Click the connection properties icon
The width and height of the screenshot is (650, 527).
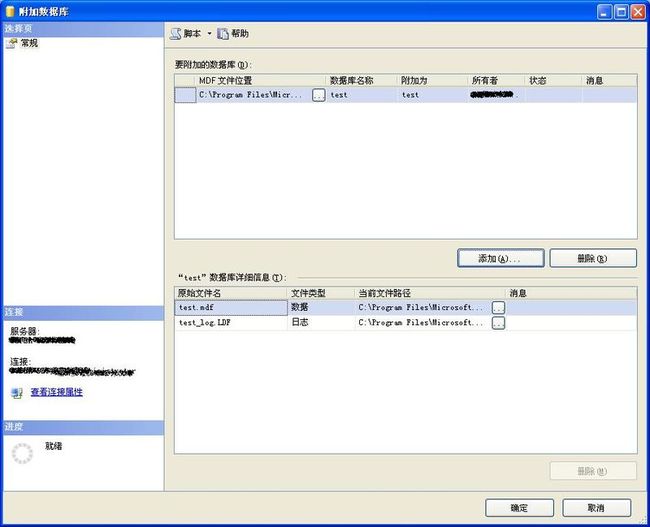tap(17, 393)
